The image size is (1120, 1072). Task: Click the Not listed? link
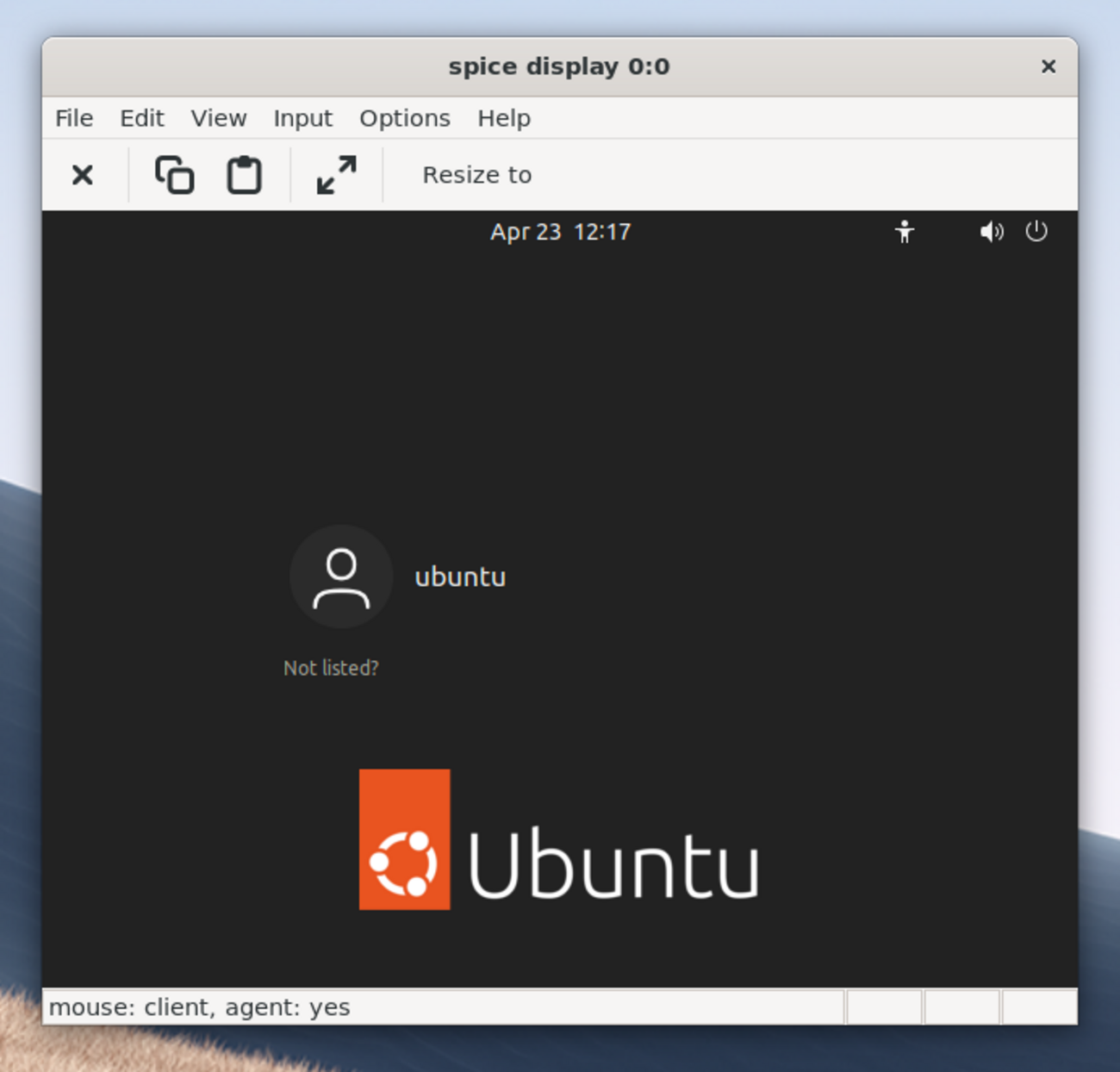(x=331, y=668)
